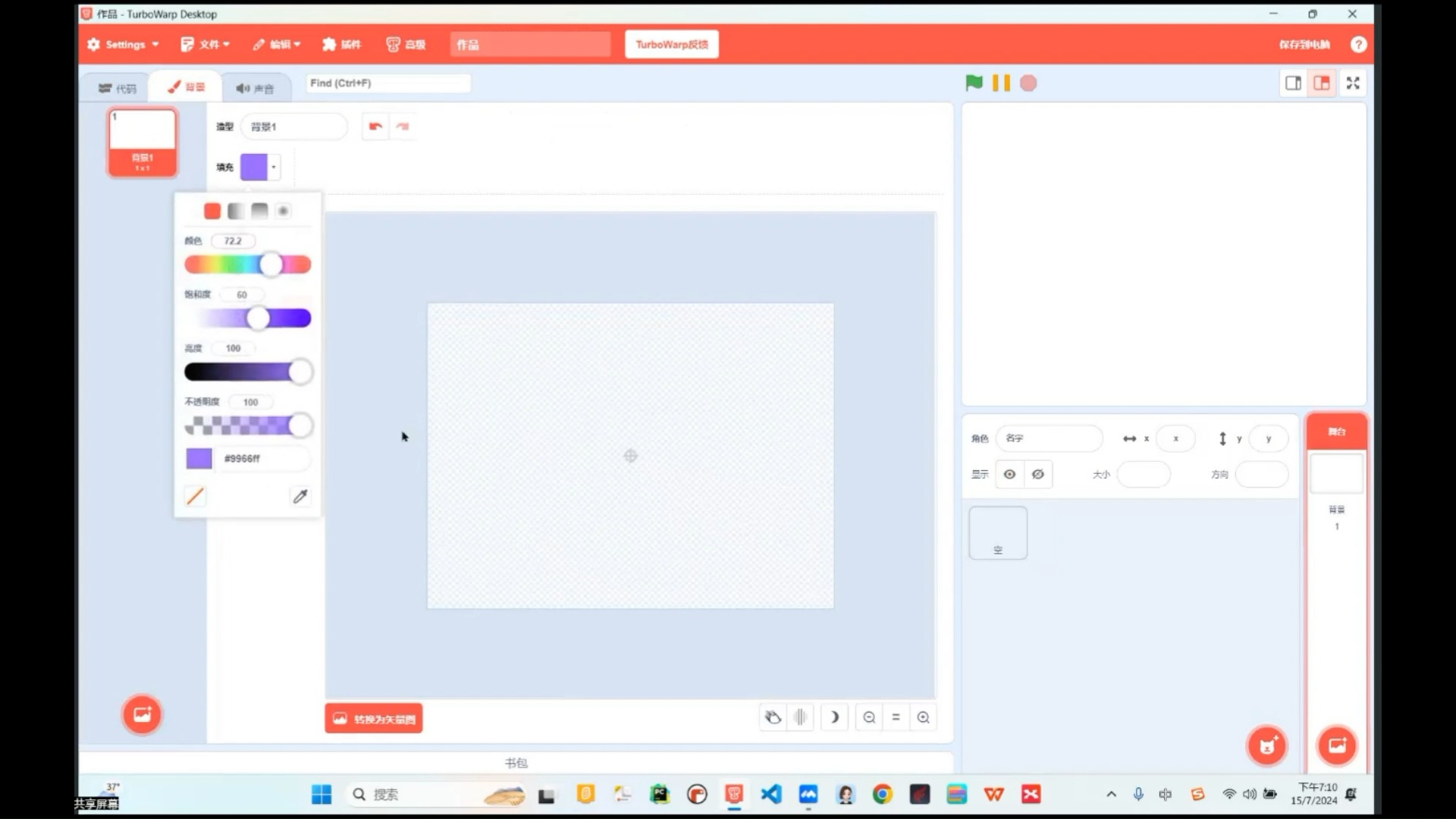Click the crescent crop/mask icon
The width and height of the screenshot is (1456, 819).
834,717
